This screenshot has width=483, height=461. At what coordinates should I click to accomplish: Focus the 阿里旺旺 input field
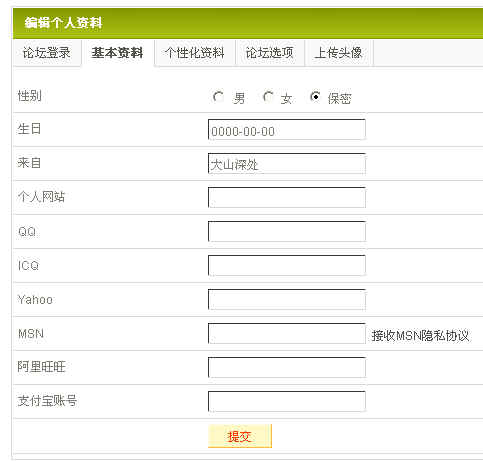(287, 368)
